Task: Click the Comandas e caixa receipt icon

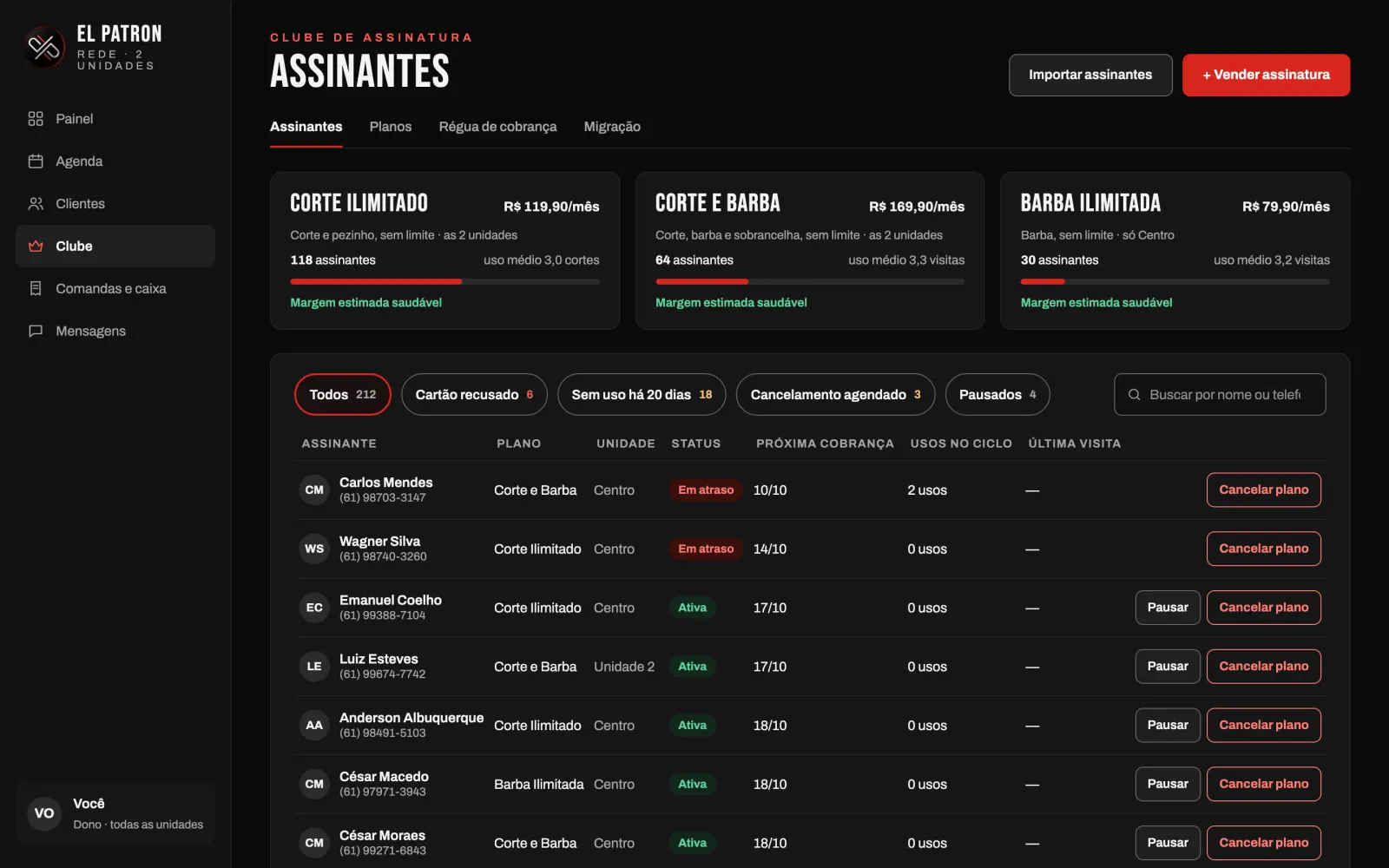Action: point(36,289)
